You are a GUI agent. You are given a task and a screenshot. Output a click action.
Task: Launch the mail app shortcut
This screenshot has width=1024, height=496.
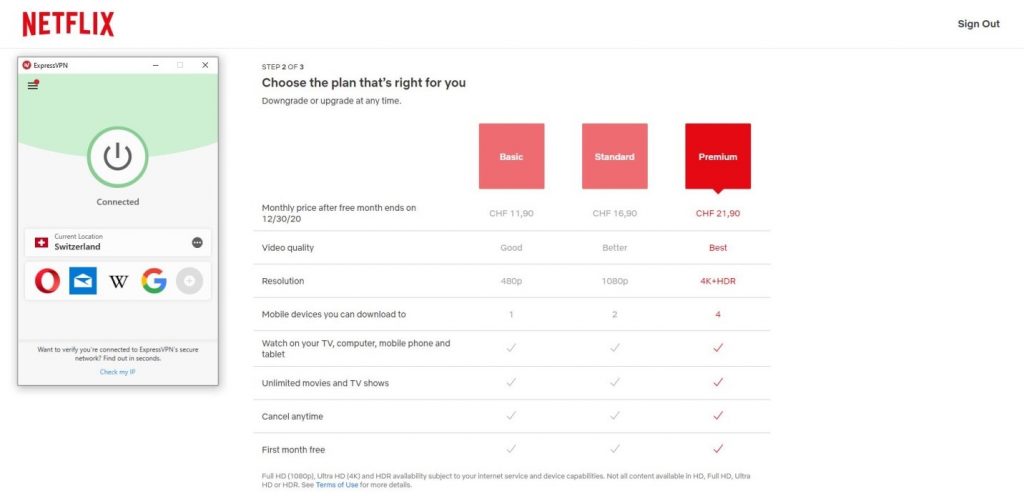83,281
